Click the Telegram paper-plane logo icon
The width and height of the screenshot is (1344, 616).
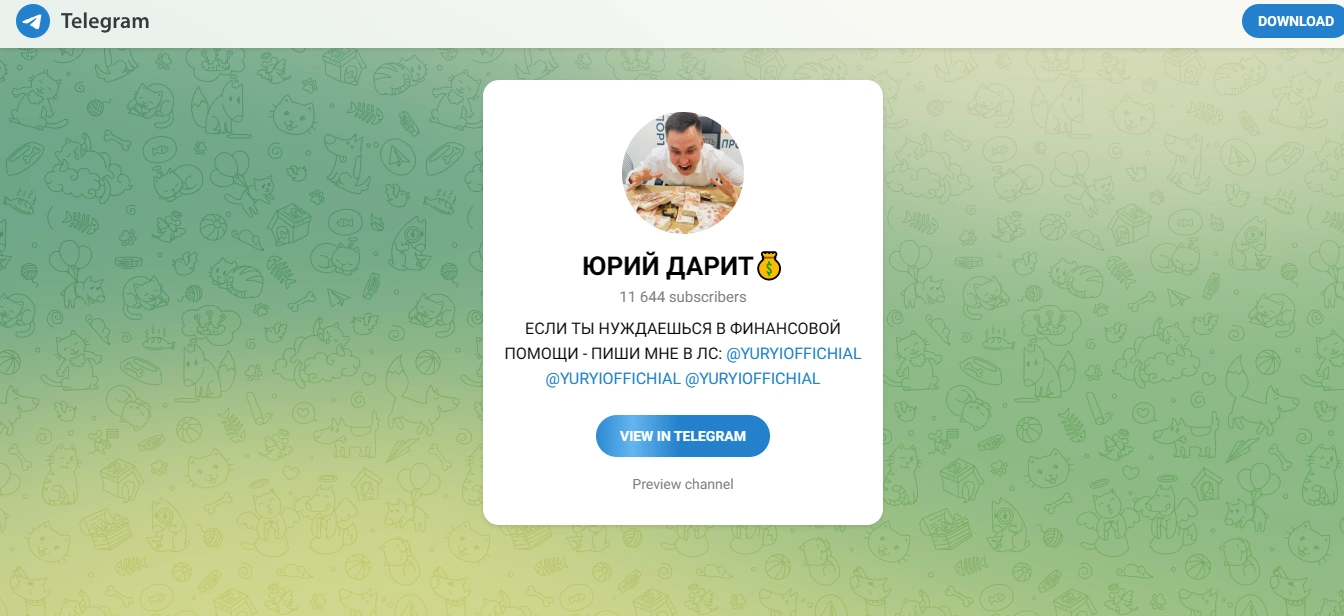pos(33,21)
